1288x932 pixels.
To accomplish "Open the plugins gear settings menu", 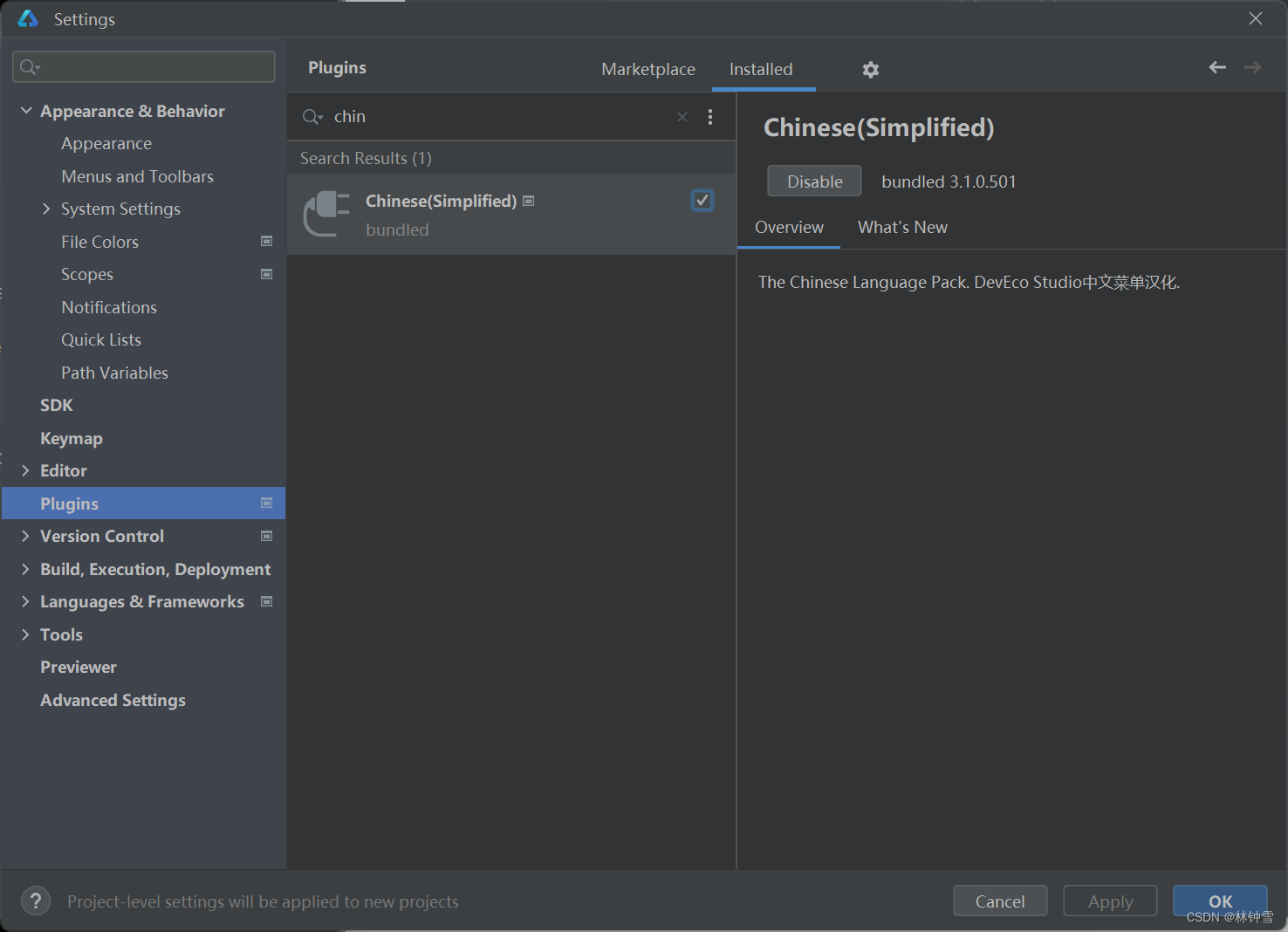I will 870,70.
